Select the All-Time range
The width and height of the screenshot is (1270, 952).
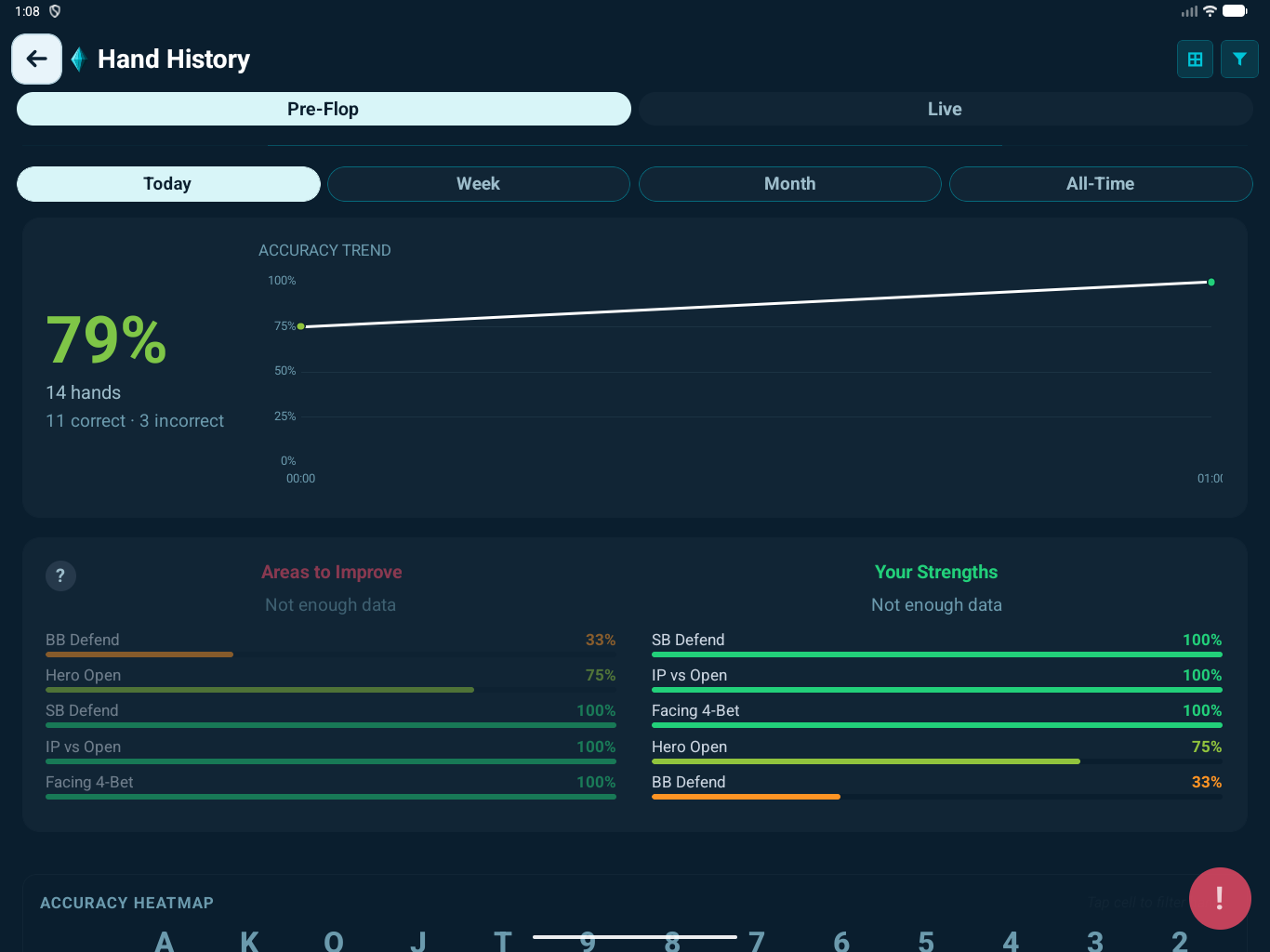point(1100,184)
